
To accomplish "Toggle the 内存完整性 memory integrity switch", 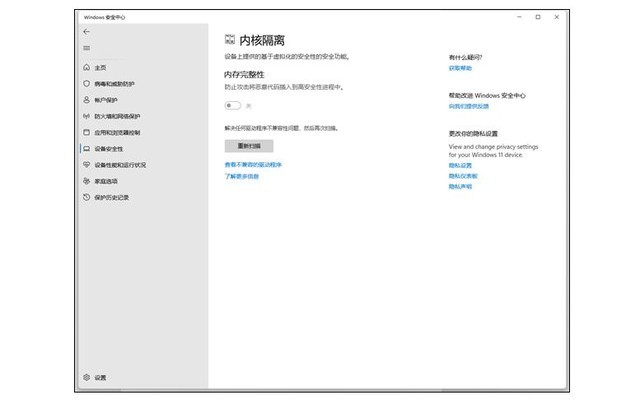I will coord(233,106).
